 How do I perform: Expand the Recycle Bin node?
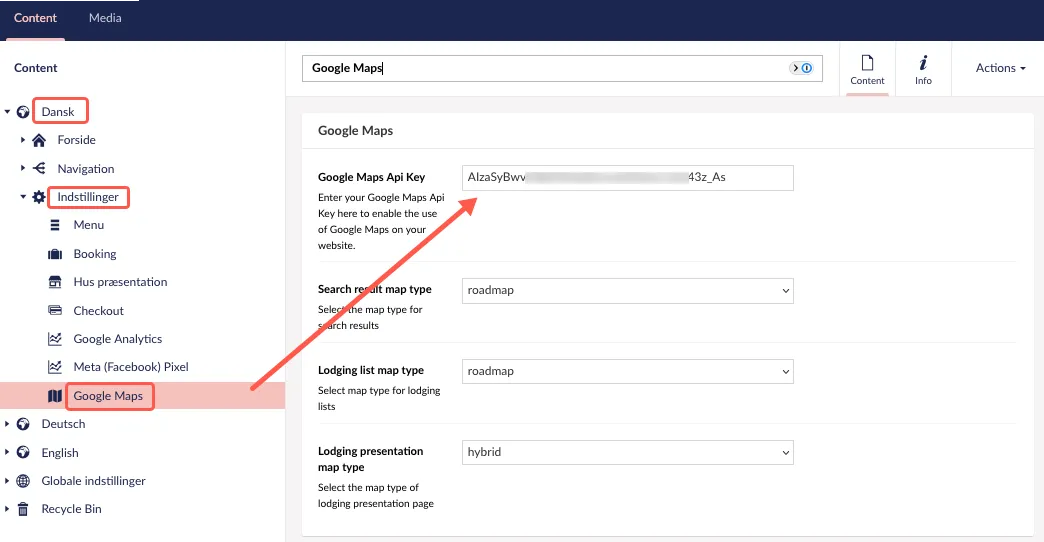(x=7, y=509)
